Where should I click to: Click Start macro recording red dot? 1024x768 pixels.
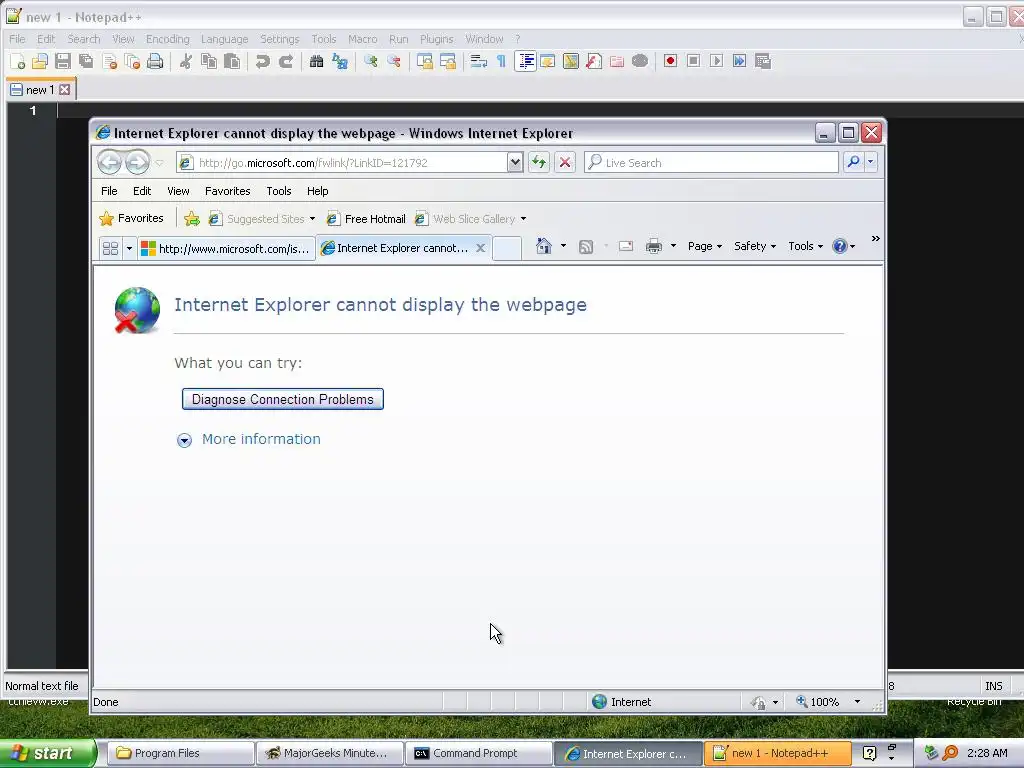click(670, 61)
